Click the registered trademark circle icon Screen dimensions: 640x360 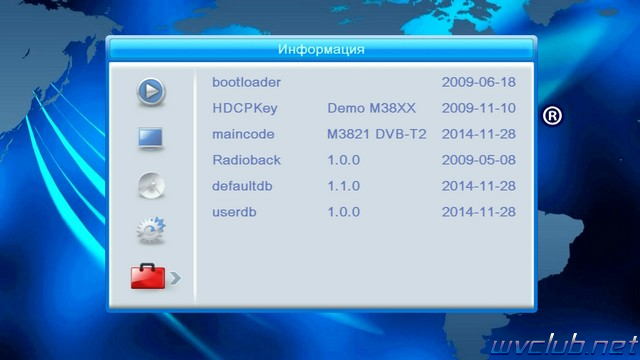[552, 116]
